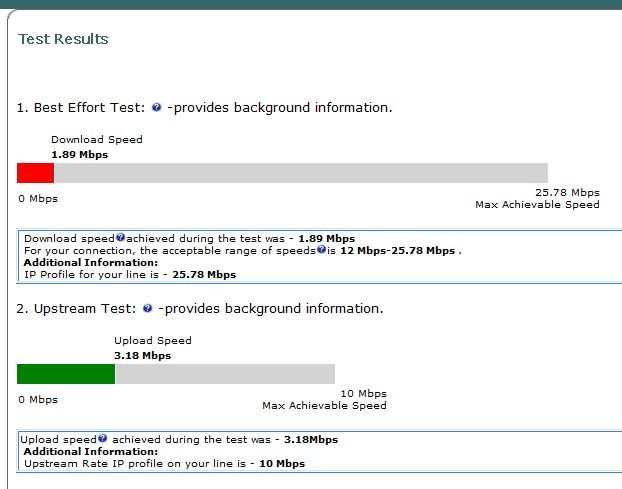This screenshot has width=622, height=489.
Task: Click the 12 Mbps-25.78 Mbps acceptable range text
Action: click(397, 251)
